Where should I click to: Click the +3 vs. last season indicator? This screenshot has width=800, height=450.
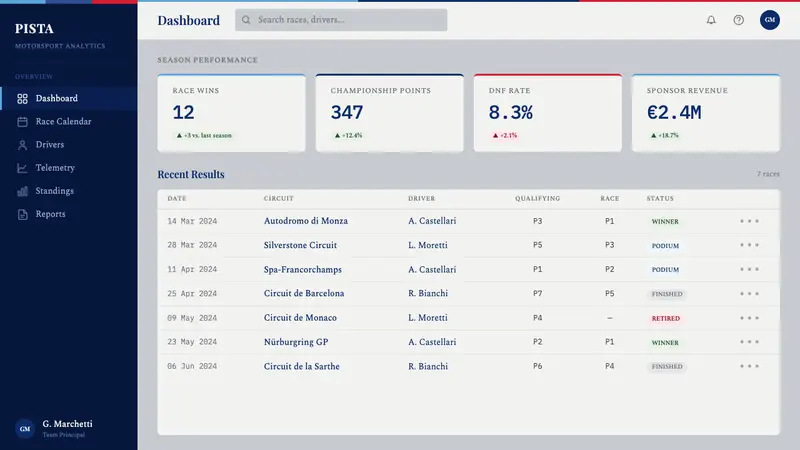tap(204, 135)
